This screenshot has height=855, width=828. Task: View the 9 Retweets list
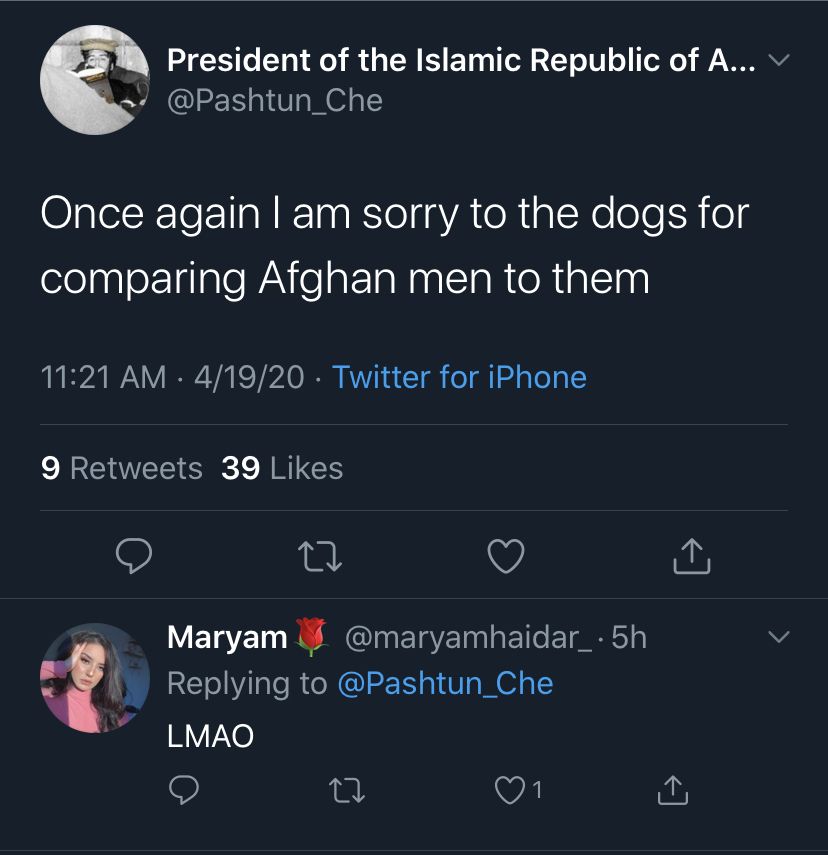(122, 468)
